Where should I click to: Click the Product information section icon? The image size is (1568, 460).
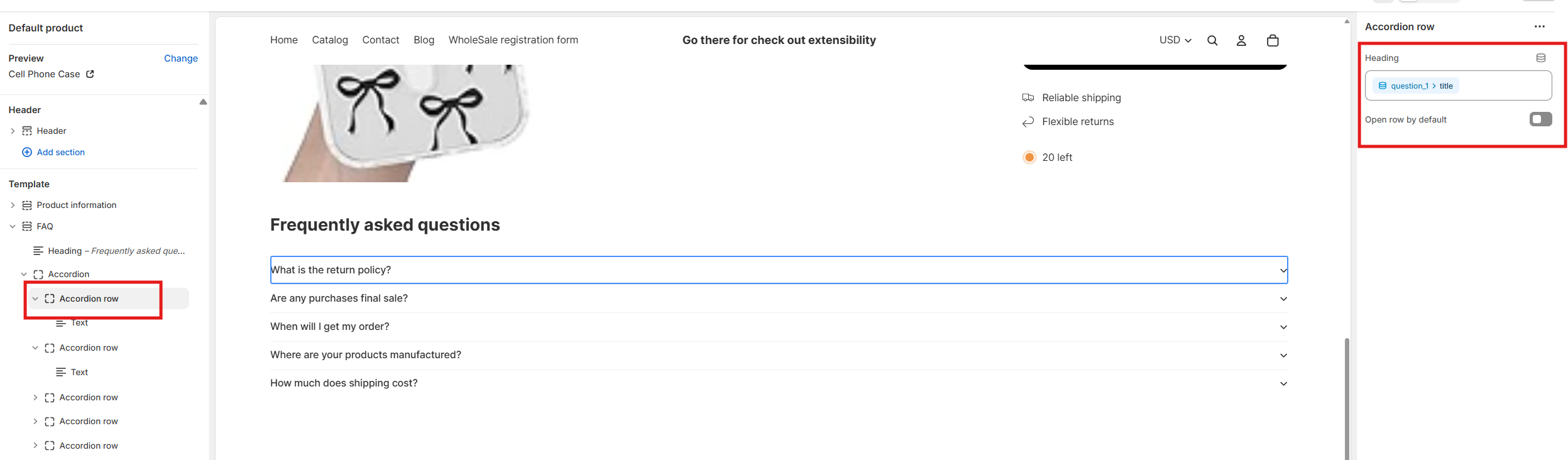pyautogui.click(x=27, y=205)
